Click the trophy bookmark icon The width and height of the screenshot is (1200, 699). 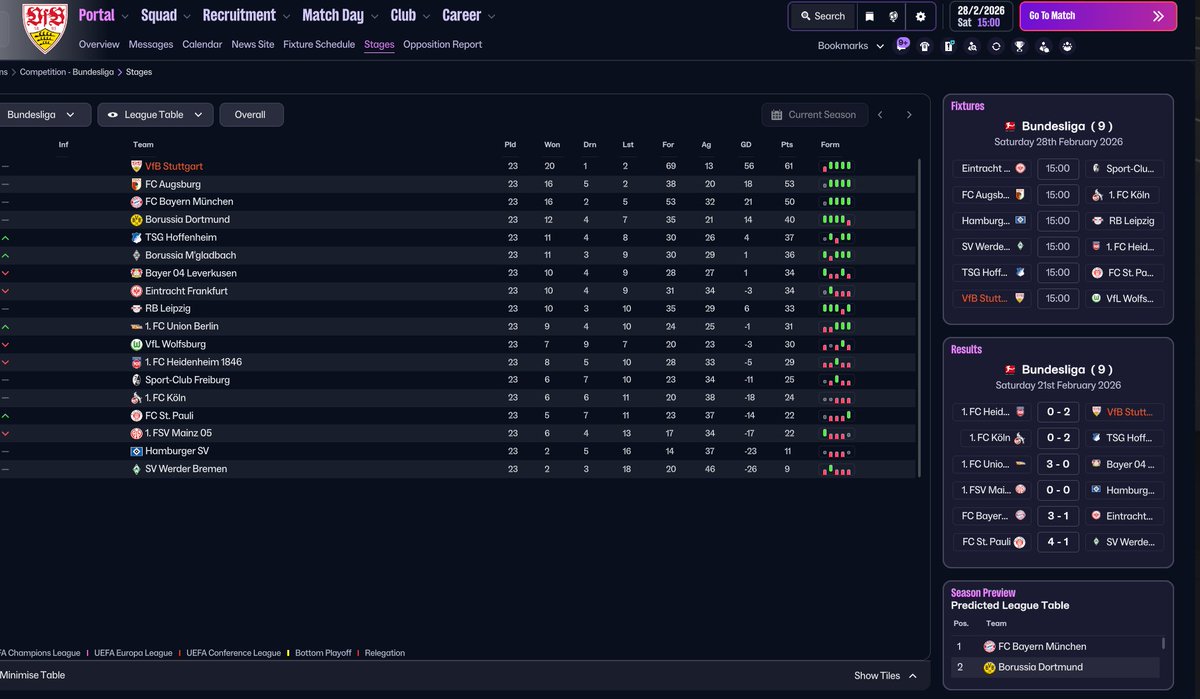click(x=1020, y=46)
